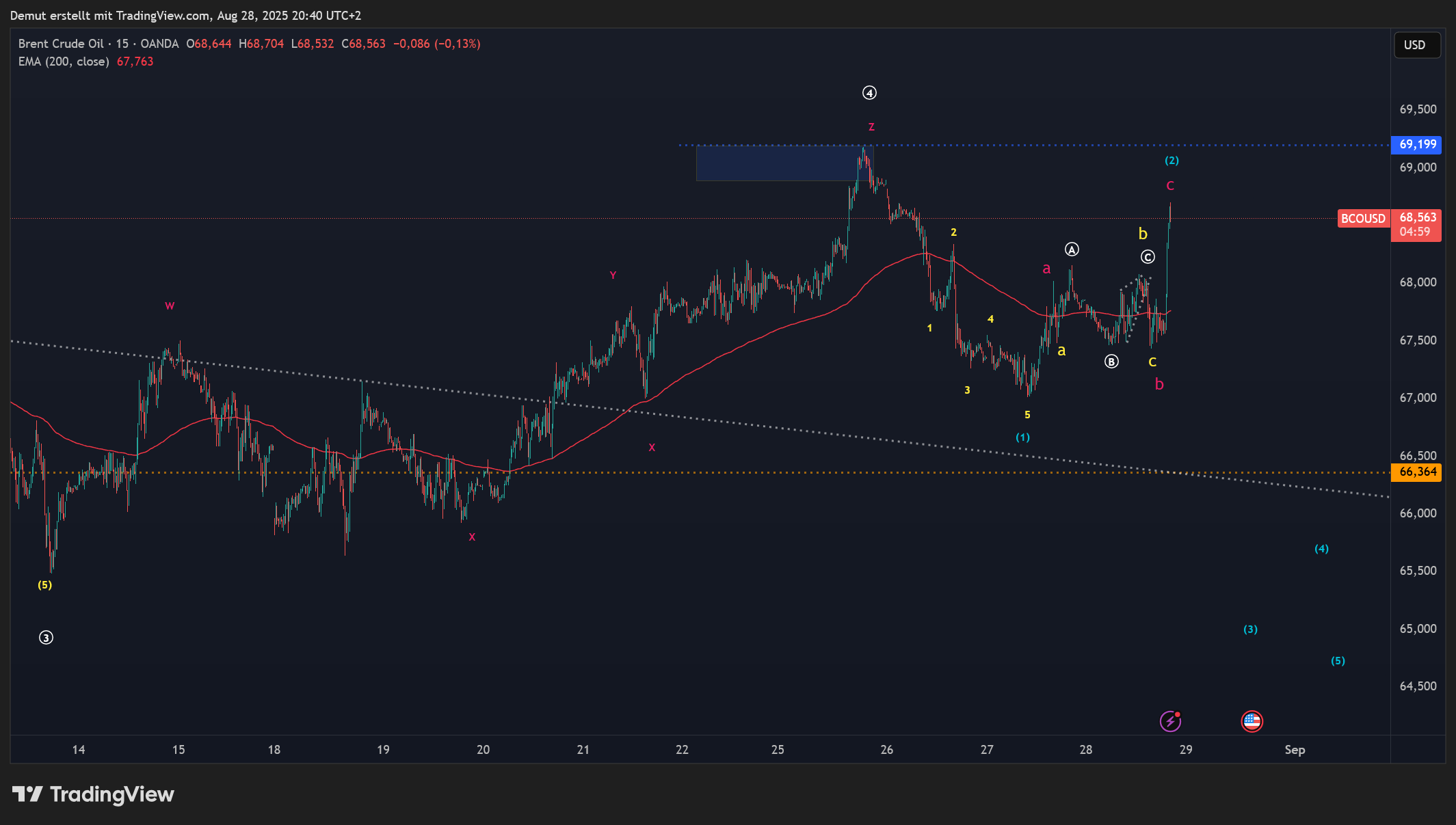Select the circled 4 wave label
This screenshot has width=1456, height=825.
pyautogui.click(x=869, y=93)
